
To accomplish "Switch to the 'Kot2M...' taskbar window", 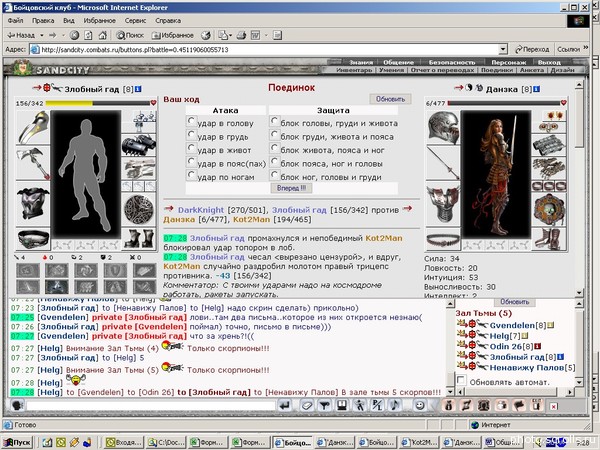I will (x=419, y=442).
